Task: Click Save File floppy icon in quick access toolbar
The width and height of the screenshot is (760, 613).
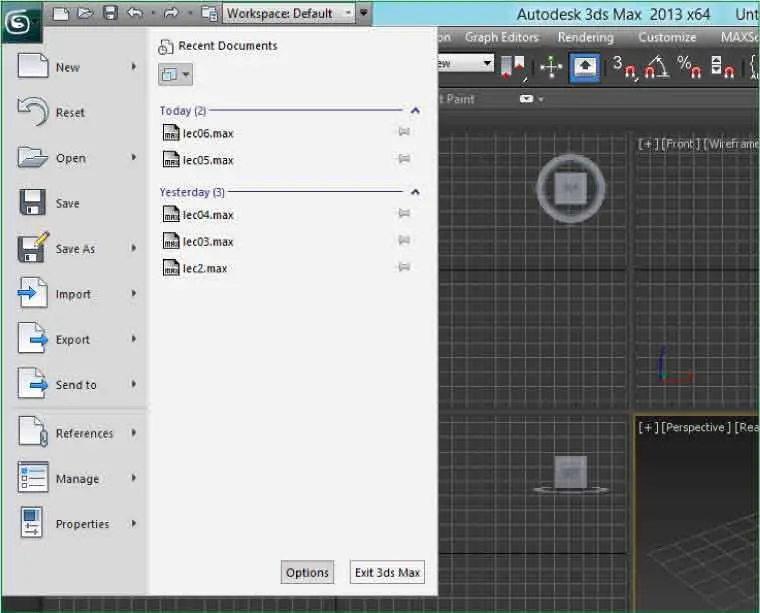Action: (111, 13)
